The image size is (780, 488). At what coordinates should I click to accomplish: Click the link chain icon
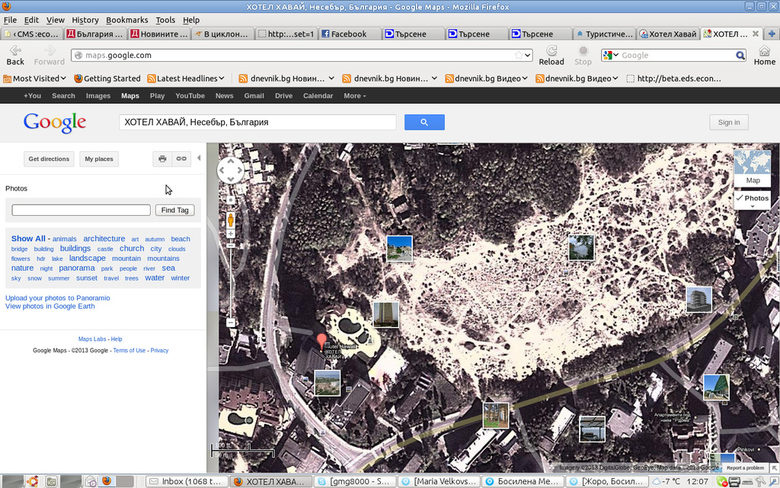pyautogui.click(x=181, y=159)
